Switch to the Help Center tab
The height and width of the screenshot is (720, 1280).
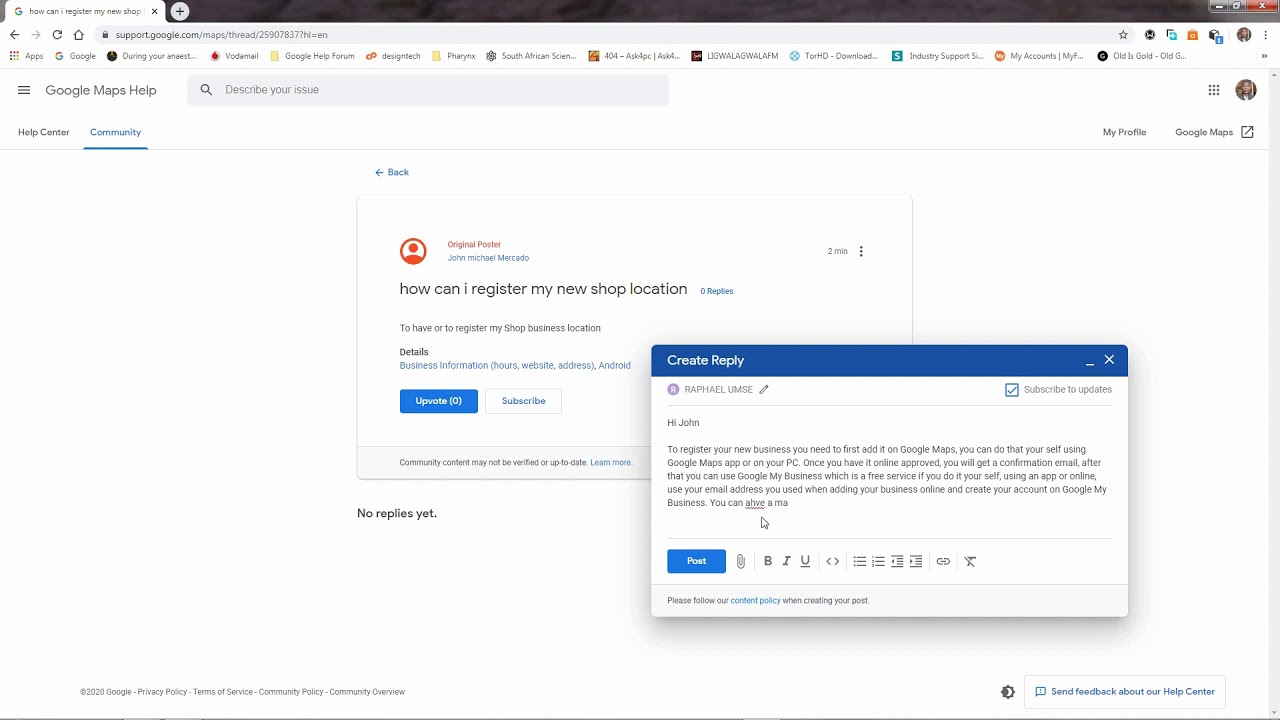pyautogui.click(x=44, y=132)
